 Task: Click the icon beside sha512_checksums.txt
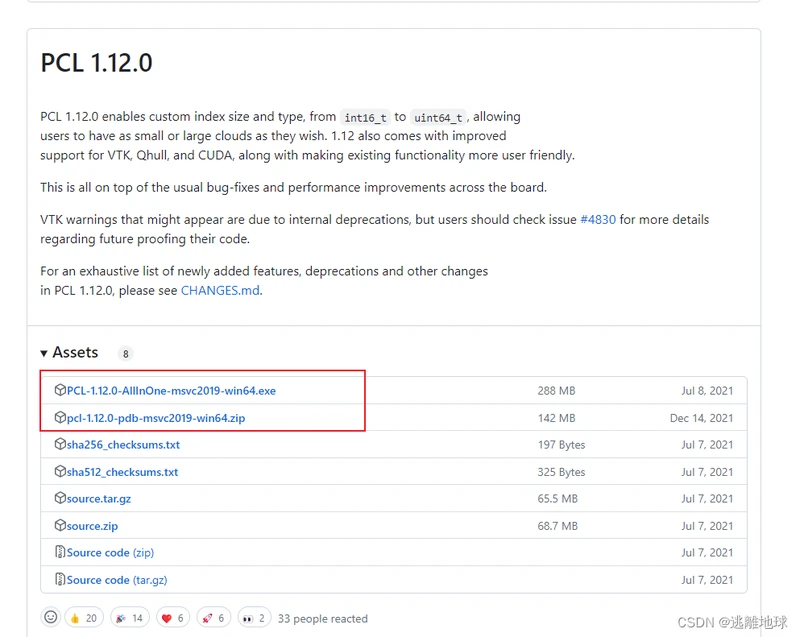coord(60,471)
